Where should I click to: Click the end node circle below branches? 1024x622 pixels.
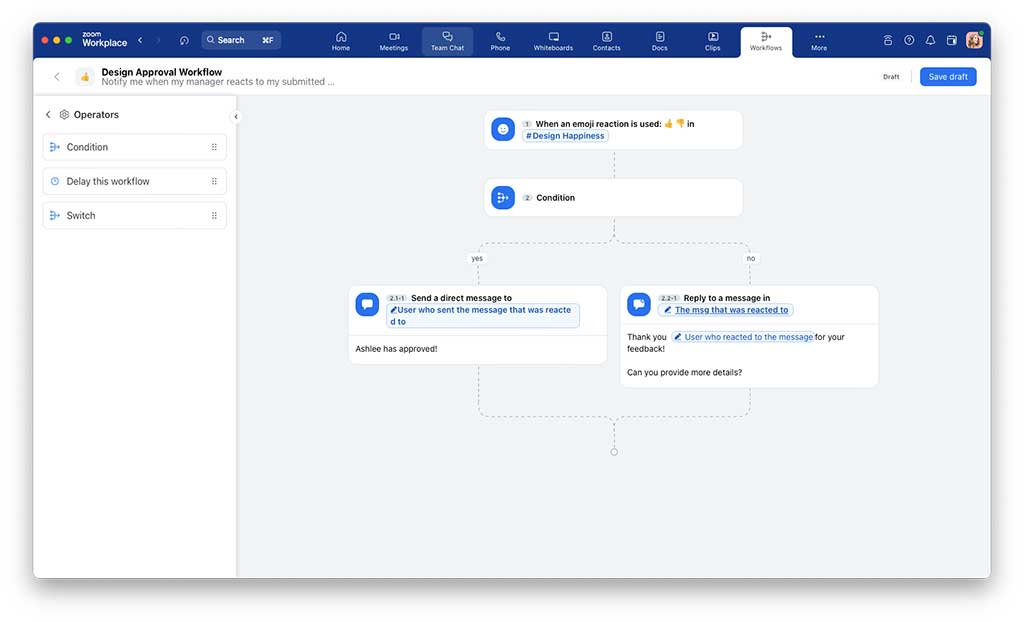tap(614, 452)
